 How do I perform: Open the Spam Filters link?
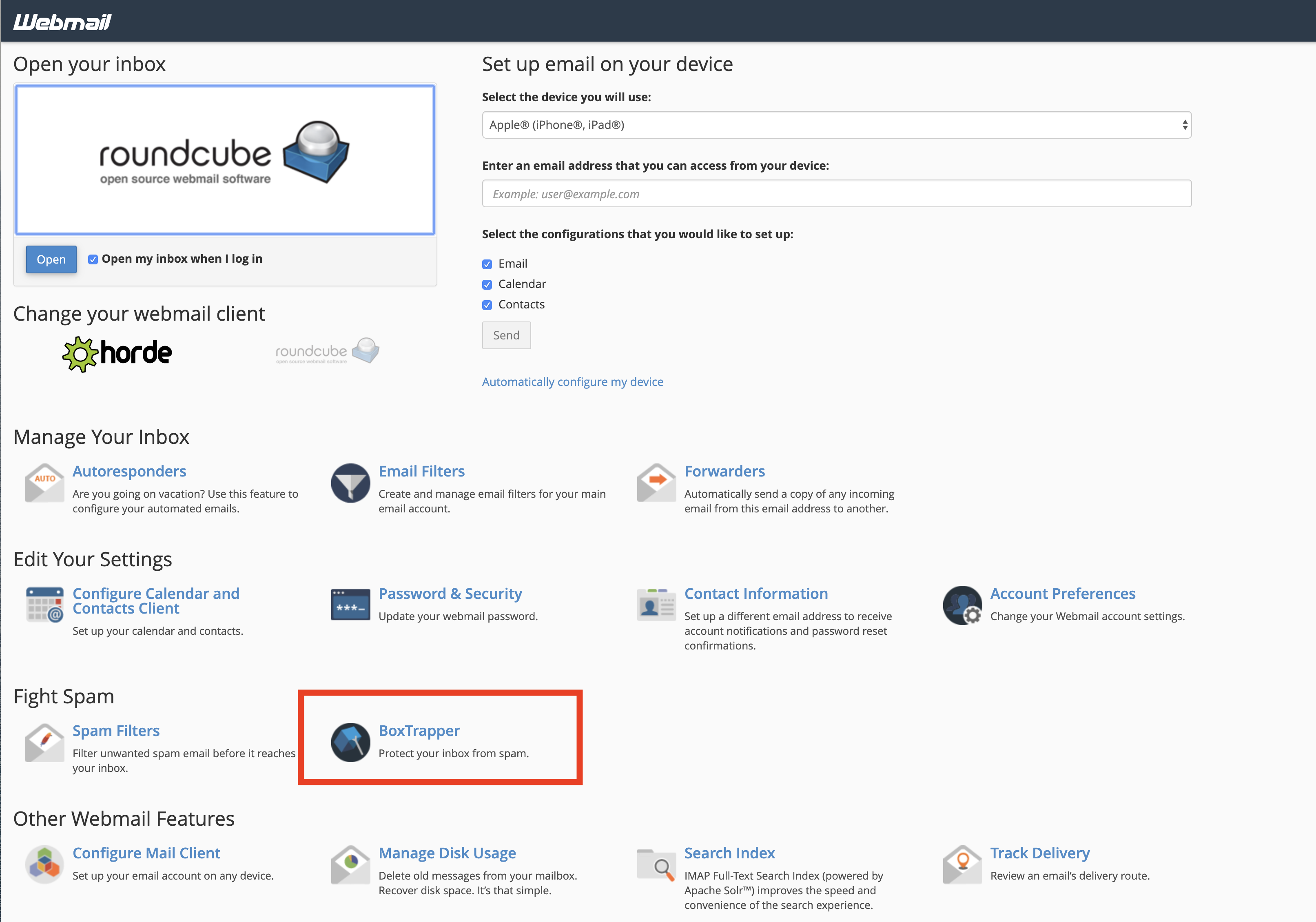[116, 731]
